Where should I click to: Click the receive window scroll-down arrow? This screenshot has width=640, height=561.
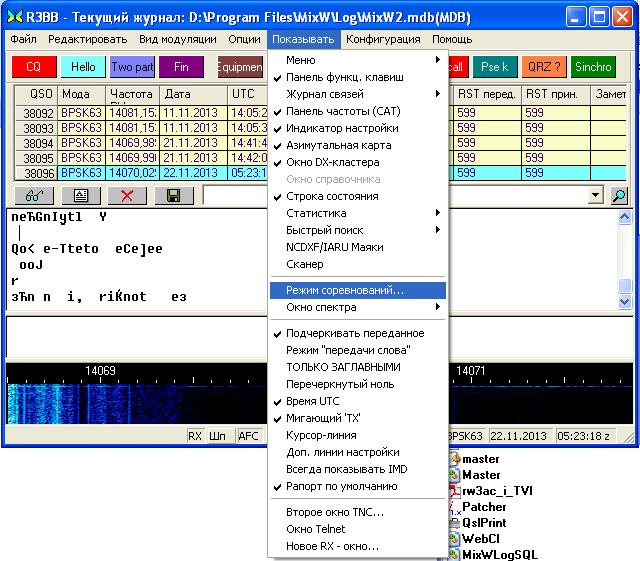point(624,302)
